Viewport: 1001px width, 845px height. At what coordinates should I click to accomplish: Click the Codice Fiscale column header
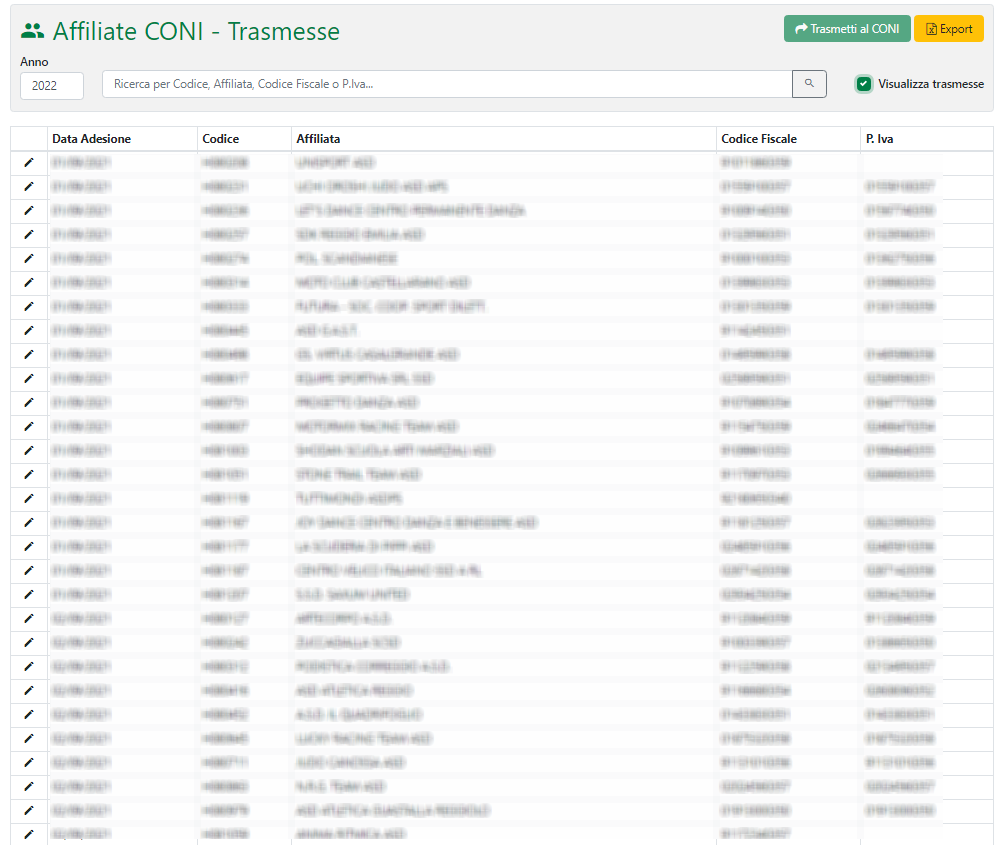(759, 139)
